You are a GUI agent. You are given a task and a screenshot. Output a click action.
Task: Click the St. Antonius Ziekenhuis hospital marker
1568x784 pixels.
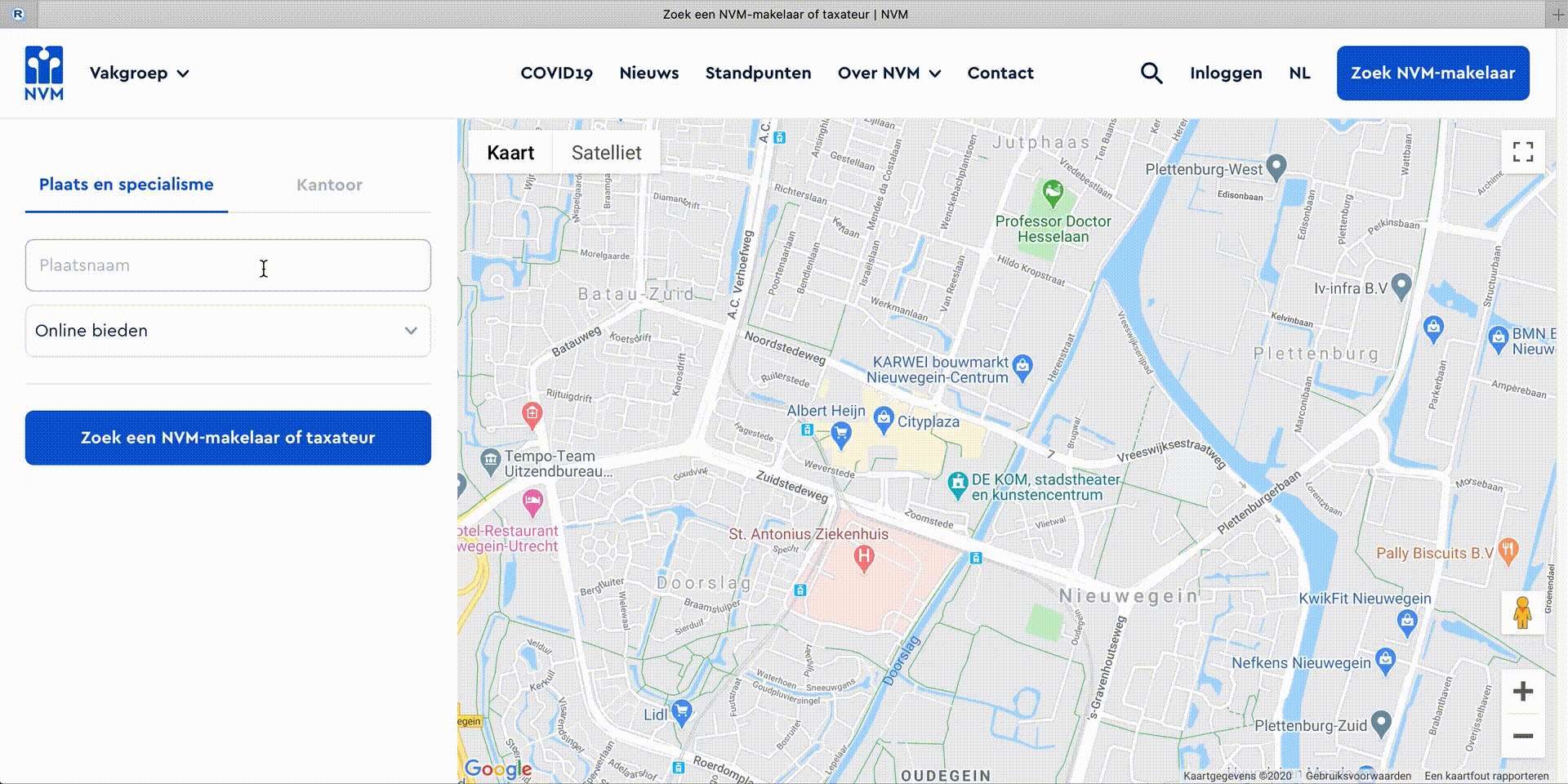(x=864, y=559)
